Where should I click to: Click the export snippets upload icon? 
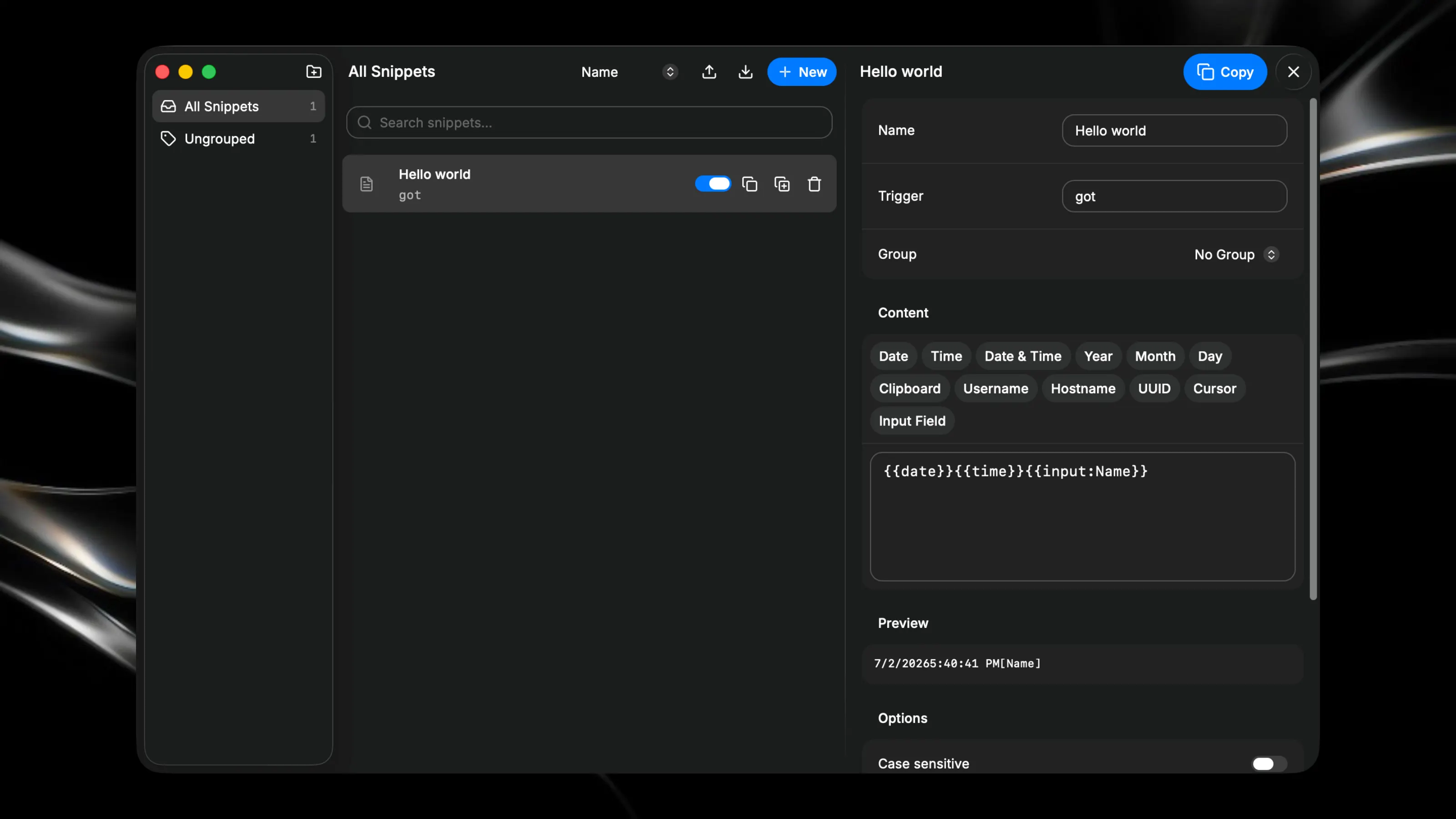tap(709, 72)
